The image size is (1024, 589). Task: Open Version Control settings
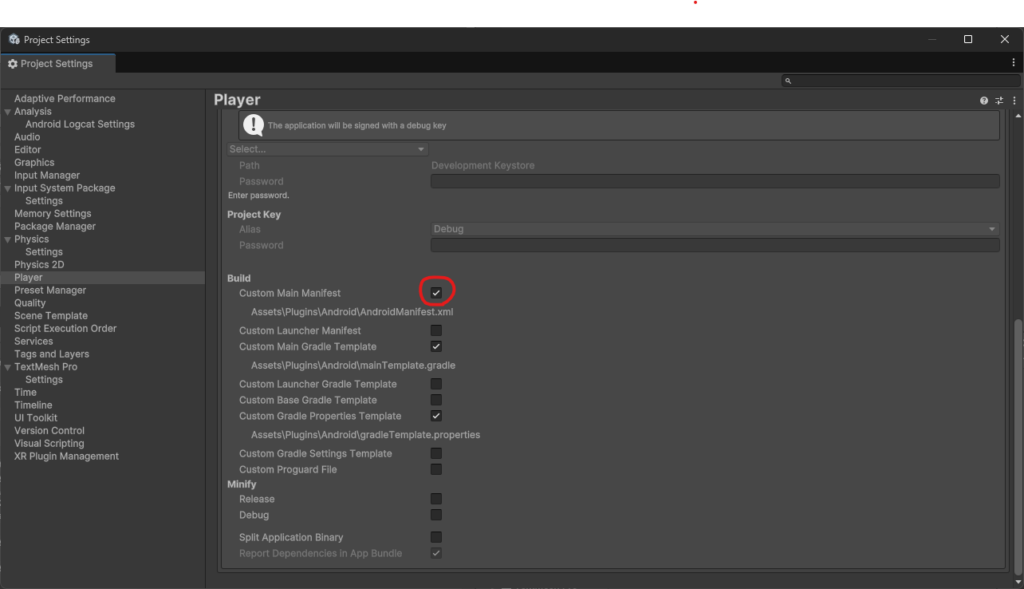pyautogui.click(x=50, y=430)
